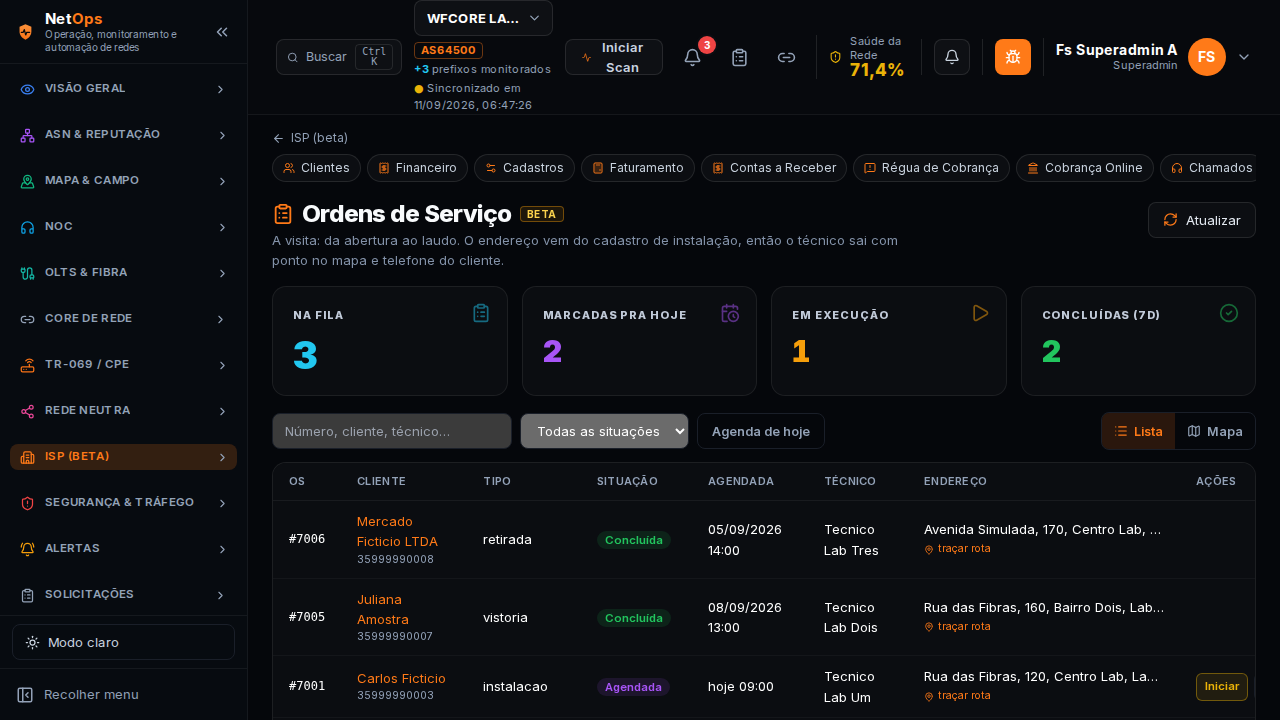Toggle Modo claro theme
The image size is (1280, 720).
tap(123, 642)
